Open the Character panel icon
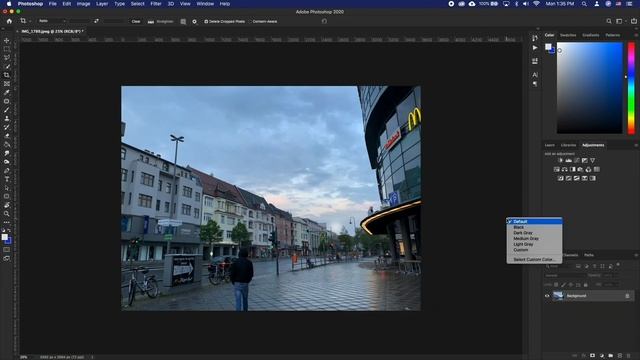Image resolution: width=640 pixels, height=360 pixels. (x=535, y=75)
